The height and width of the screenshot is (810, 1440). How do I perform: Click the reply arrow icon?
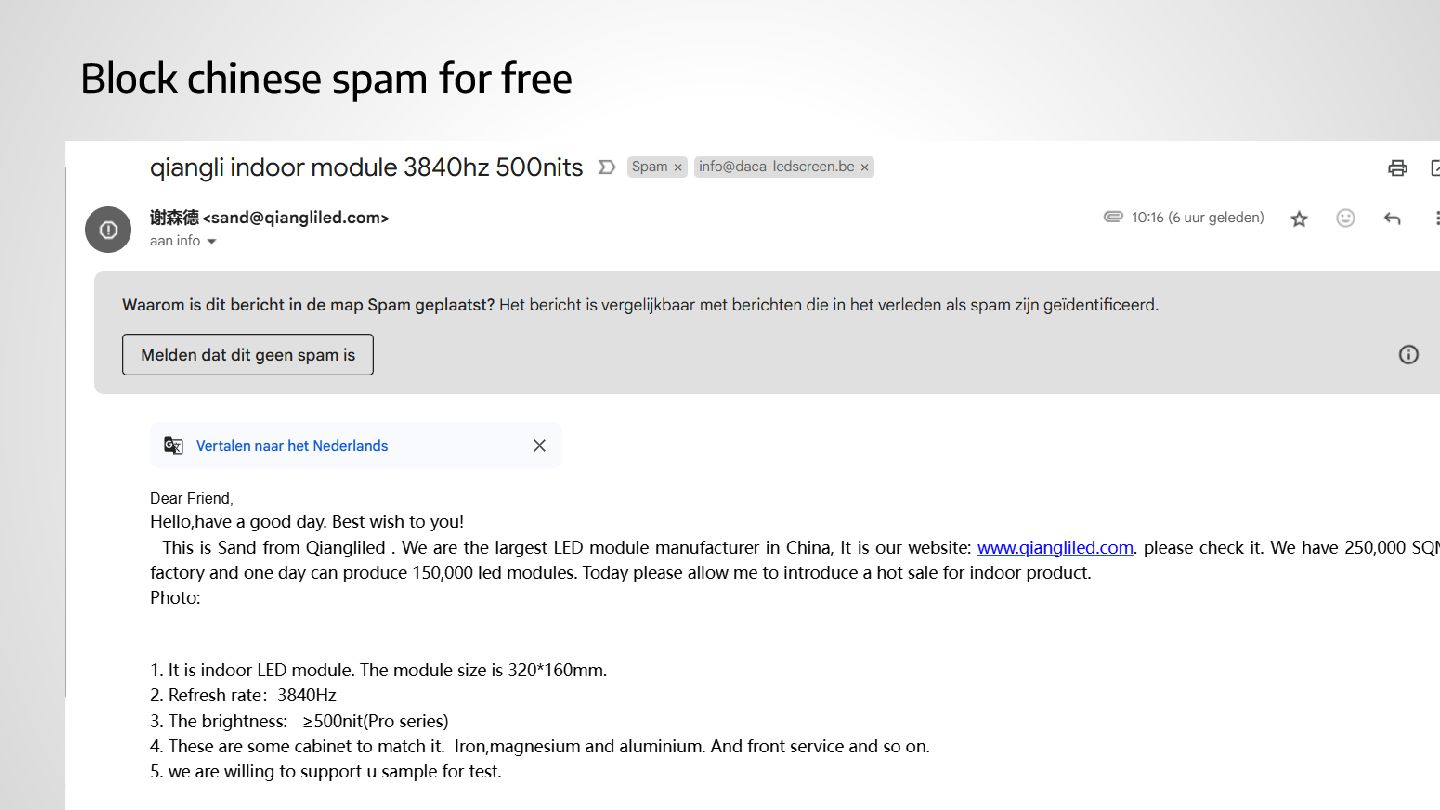pos(1392,218)
